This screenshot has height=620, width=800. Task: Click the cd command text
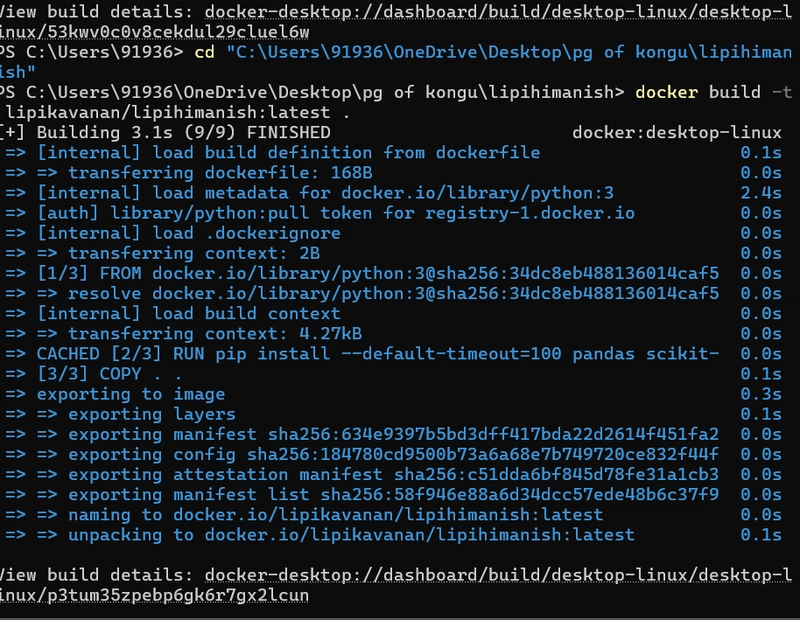204,52
